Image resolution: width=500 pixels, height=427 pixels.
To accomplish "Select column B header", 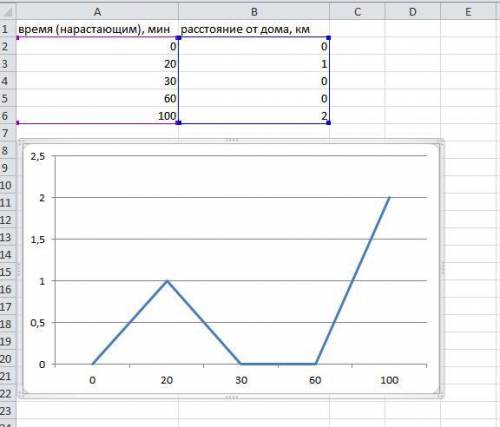I will (x=254, y=12).
